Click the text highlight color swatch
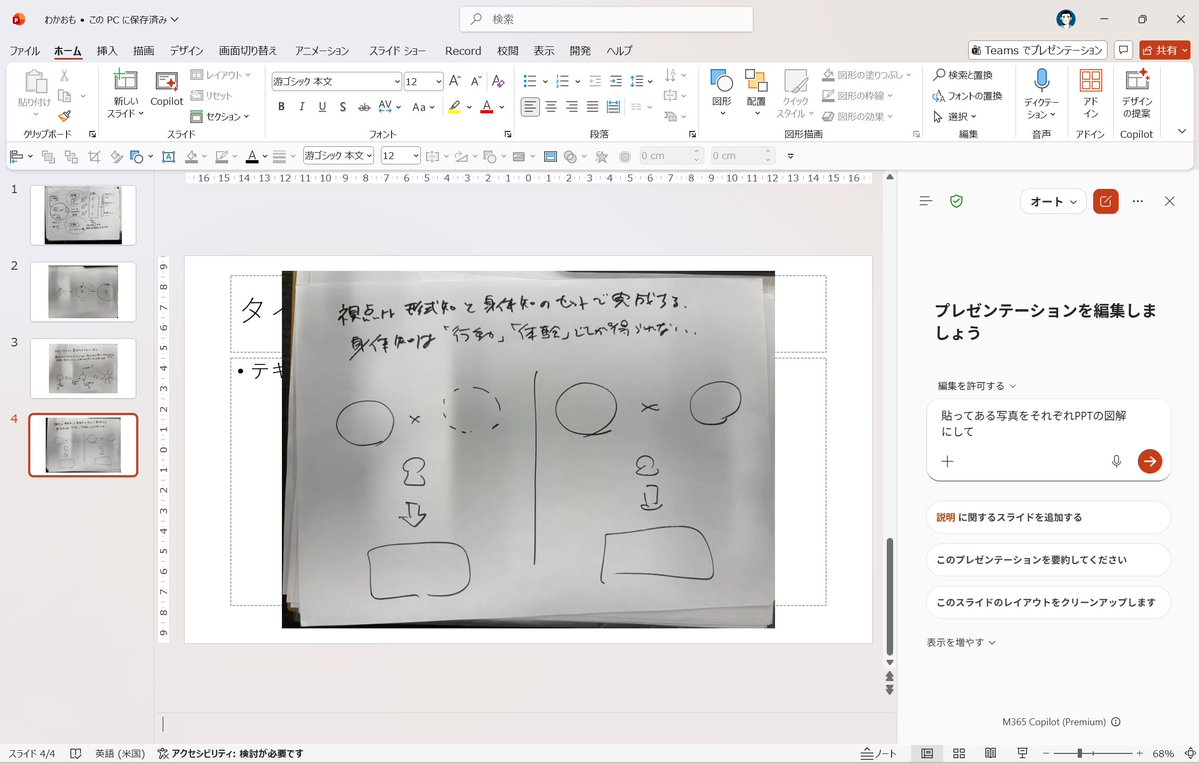This screenshot has width=1199, height=763. [x=454, y=107]
